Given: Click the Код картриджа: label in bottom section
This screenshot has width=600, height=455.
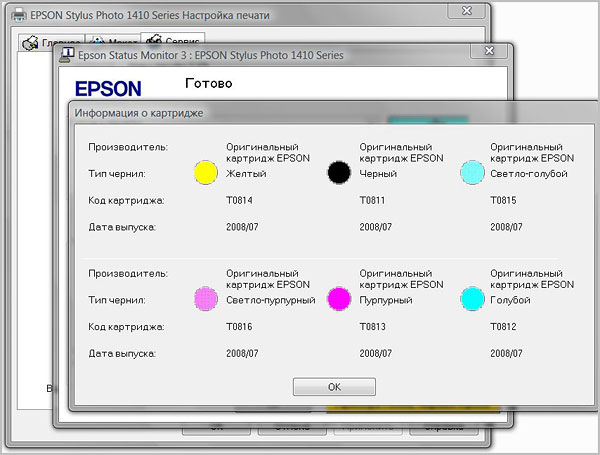Looking at the screenshot, I should (x=126, y=327).
